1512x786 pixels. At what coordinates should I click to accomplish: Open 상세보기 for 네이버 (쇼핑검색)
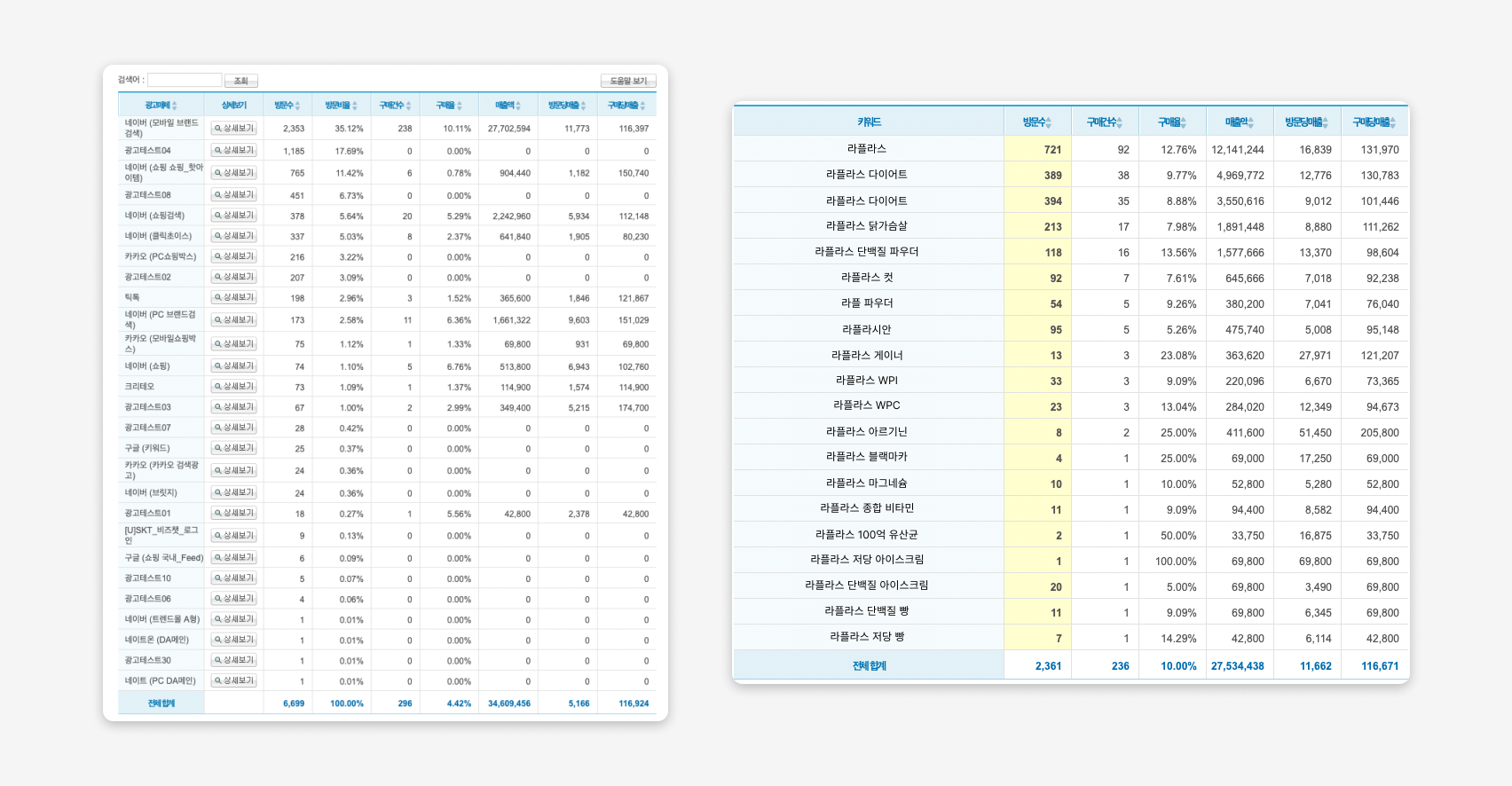pyautogui.click(x=233, y=216)
